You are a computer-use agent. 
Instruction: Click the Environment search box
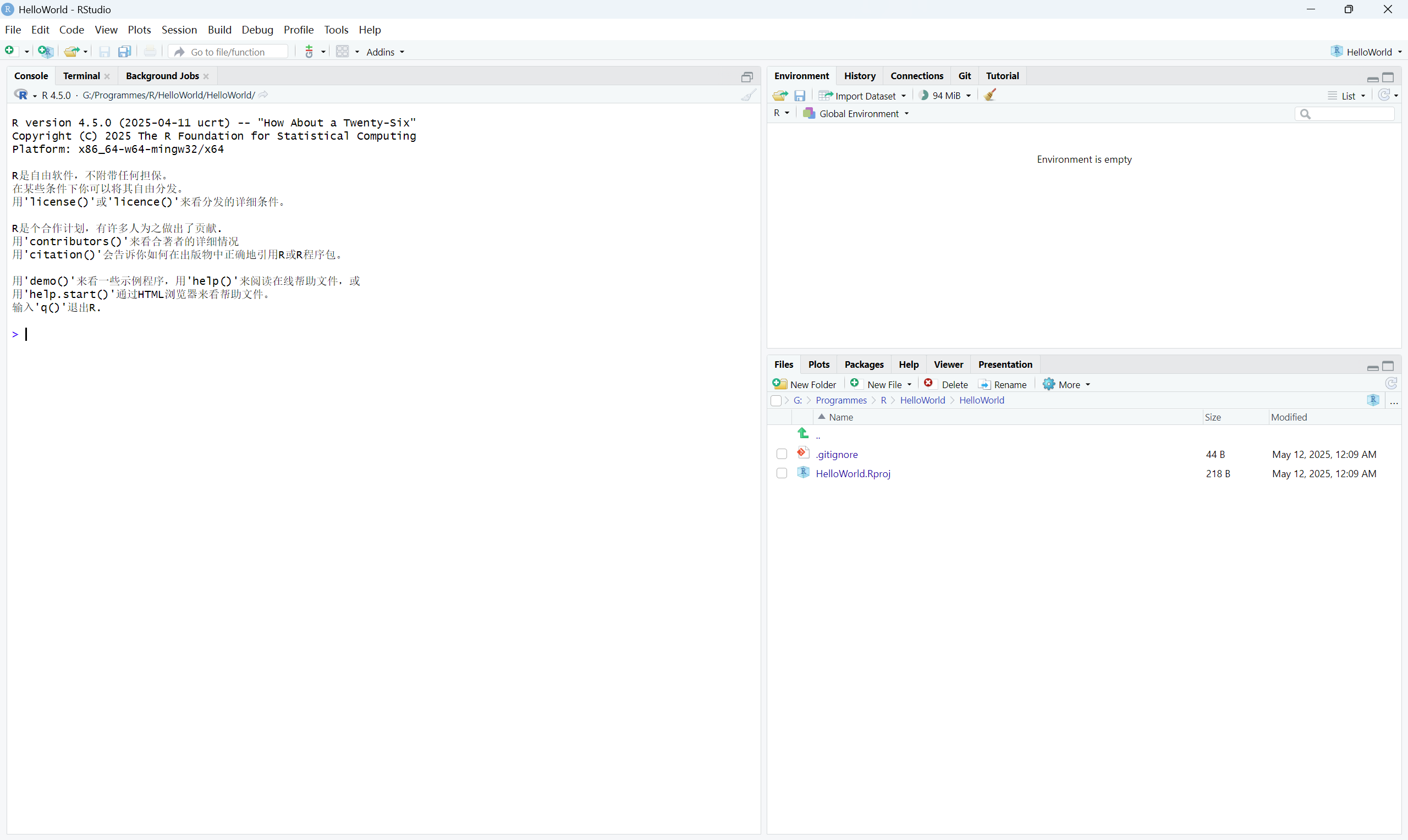coord(1344,114)
